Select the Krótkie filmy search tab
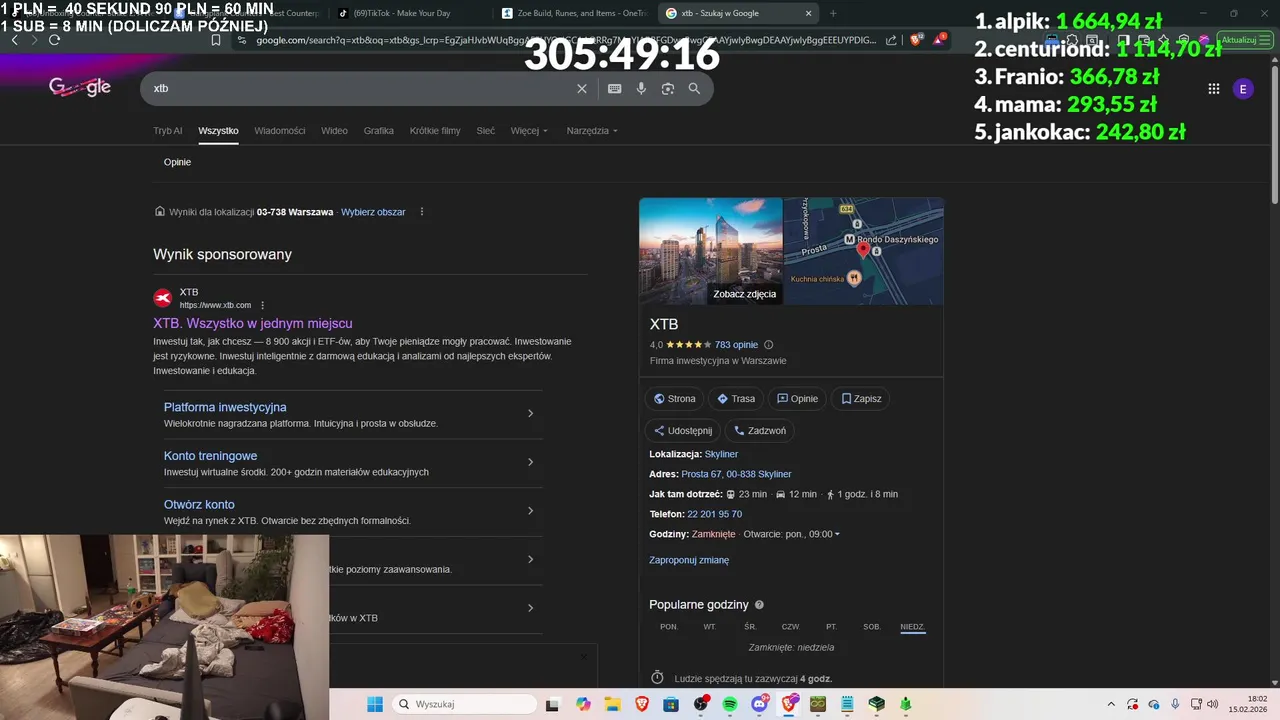Viewport: 1280px width, 720px height. tap(435, 131)
